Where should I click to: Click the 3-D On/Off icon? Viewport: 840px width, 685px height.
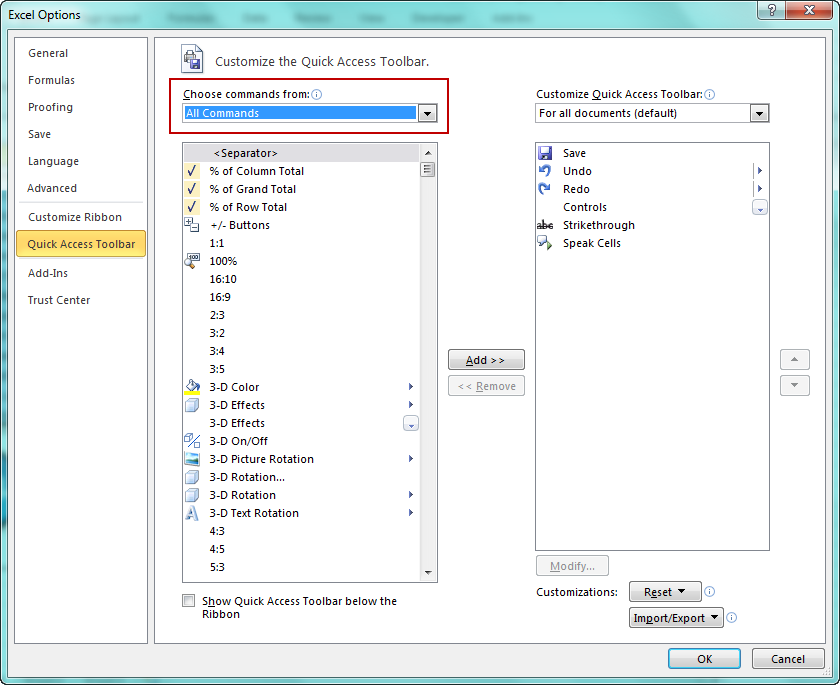click(x=192, y=441)
